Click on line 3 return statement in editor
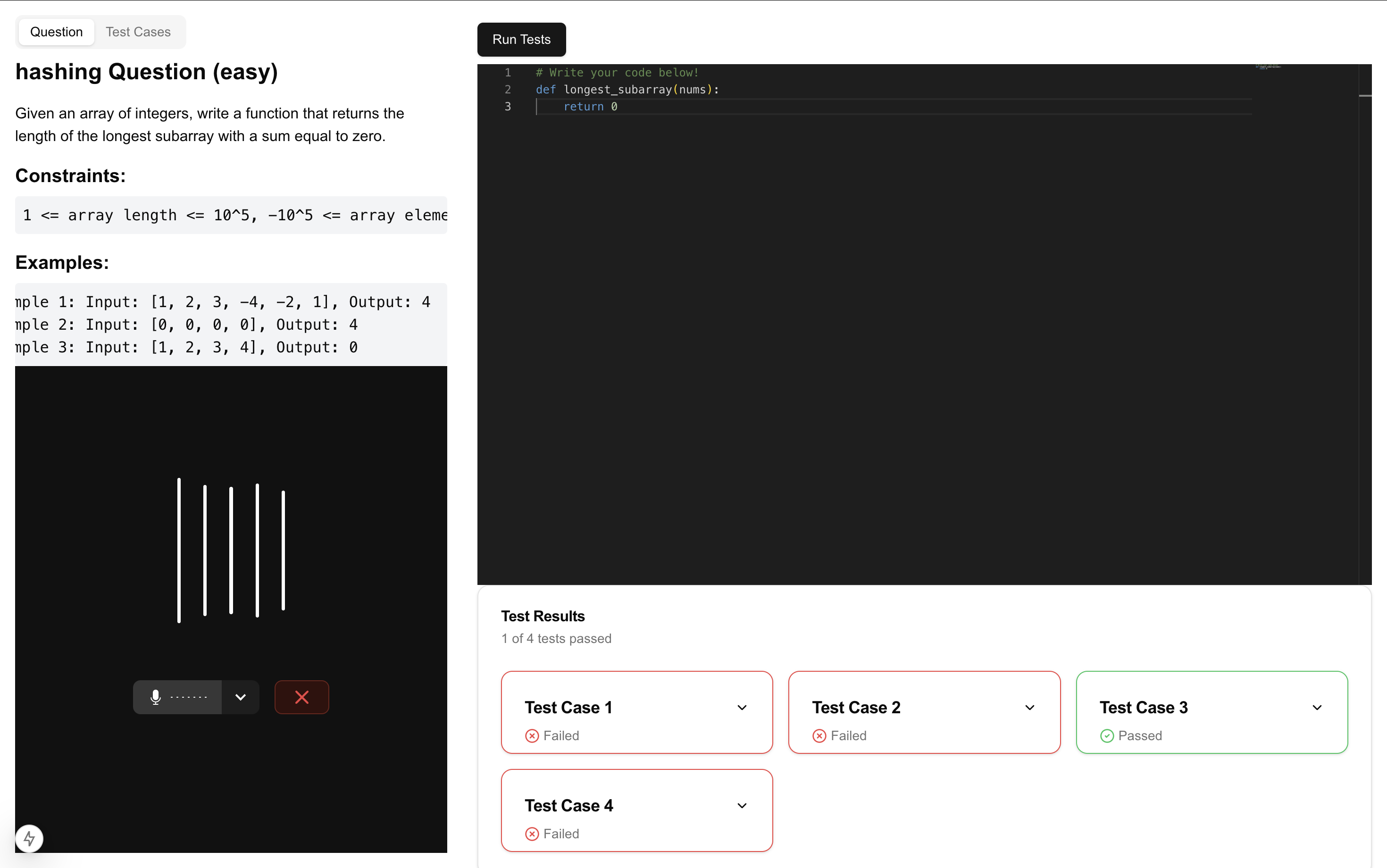Screen dimensions: 1387x868 (590, 107)
